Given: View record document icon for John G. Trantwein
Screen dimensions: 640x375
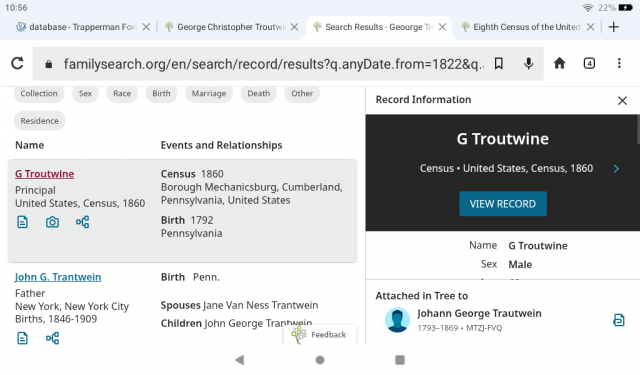Looking at the screenshot, I should tap(22, 338).
